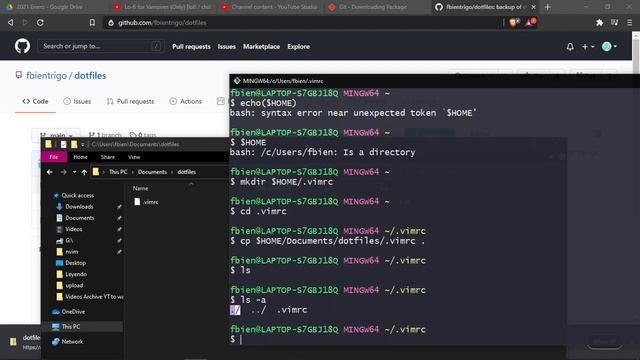Open the Home ribbon tab in File Explorer
Screen dimensions: 640x360
tap(80, 157)
